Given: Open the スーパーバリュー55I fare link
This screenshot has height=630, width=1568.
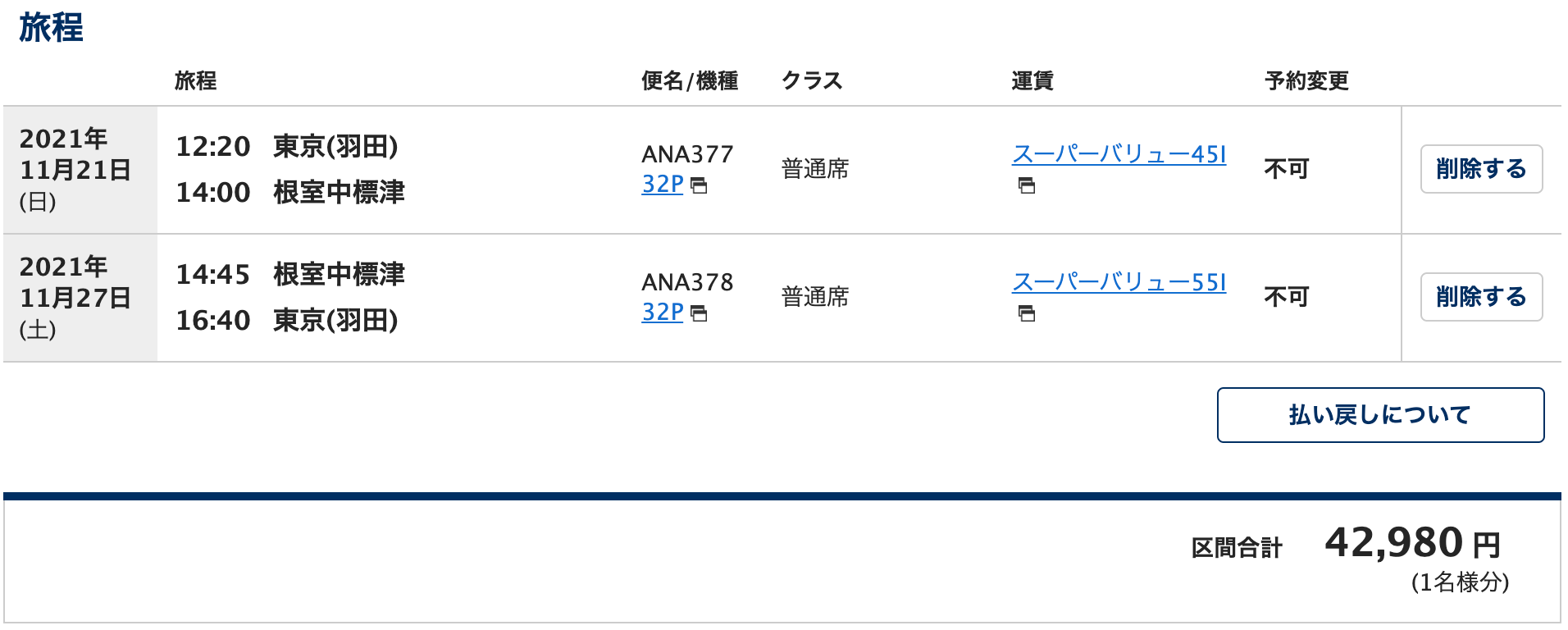Looking at the screenshot, I should (x=1119, y=282).
